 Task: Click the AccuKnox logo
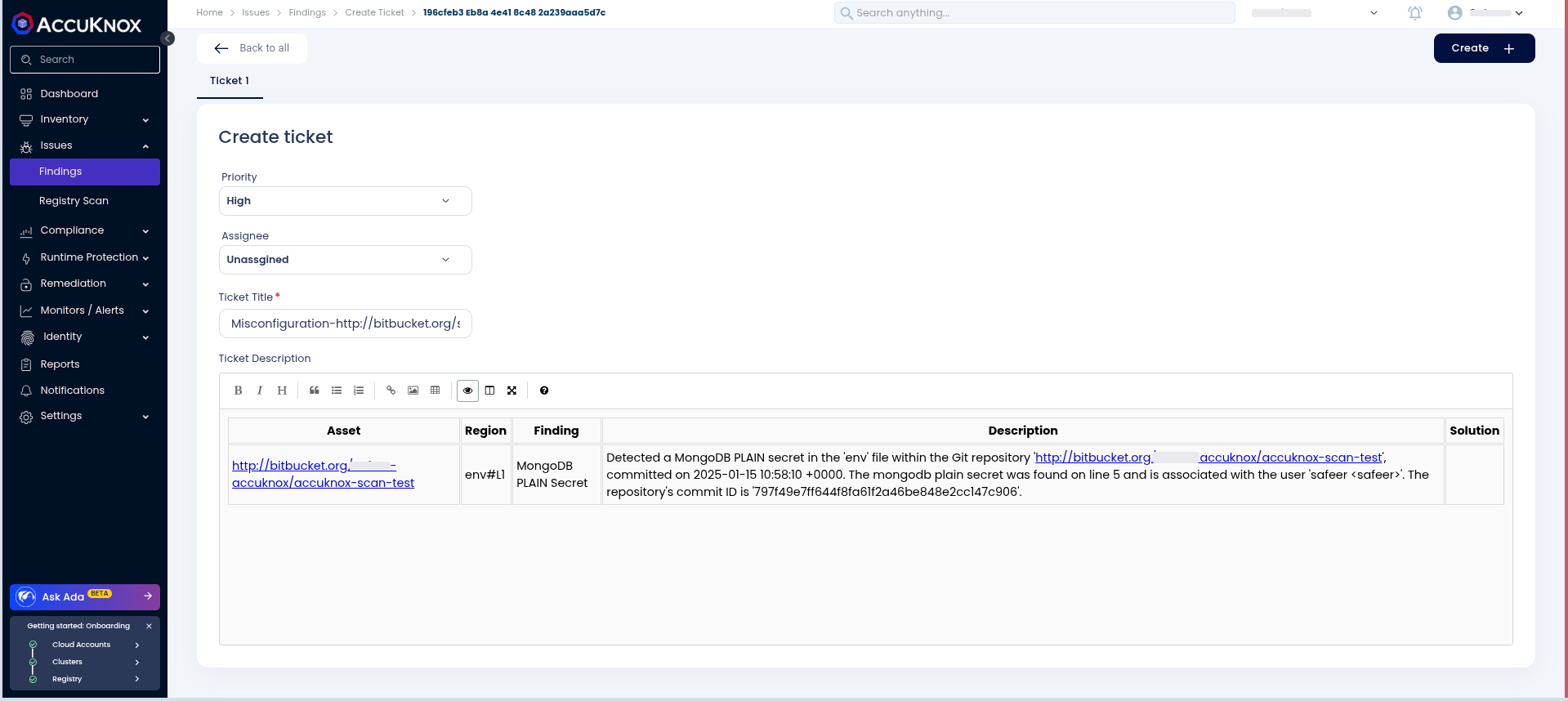pos(77,25)
